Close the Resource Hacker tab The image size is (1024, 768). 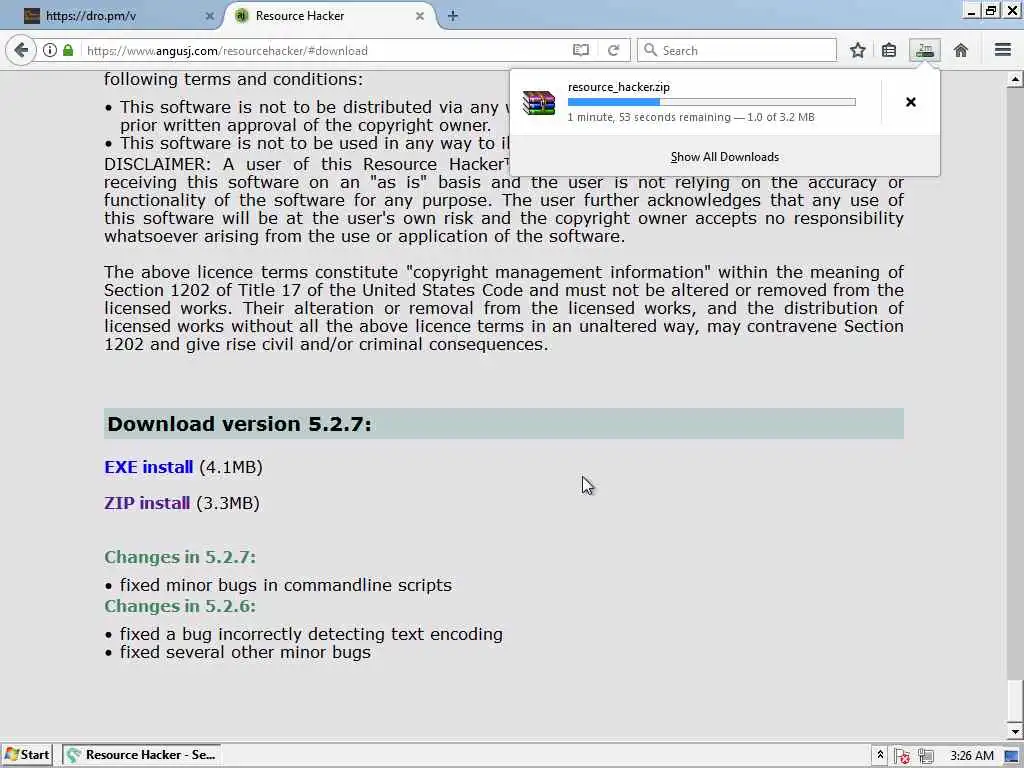(420, 16)
